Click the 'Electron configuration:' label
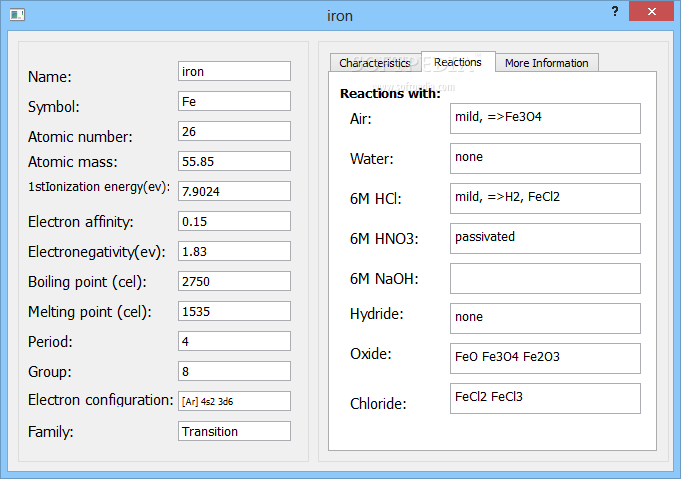The height and width of the screenshot is (479, 681). 101,400
